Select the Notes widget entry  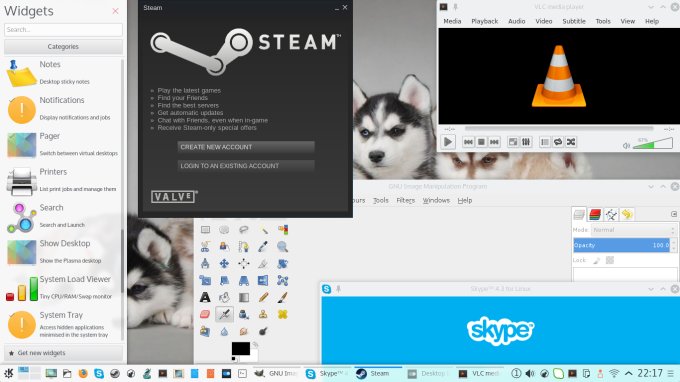click(x=63, y=72)
